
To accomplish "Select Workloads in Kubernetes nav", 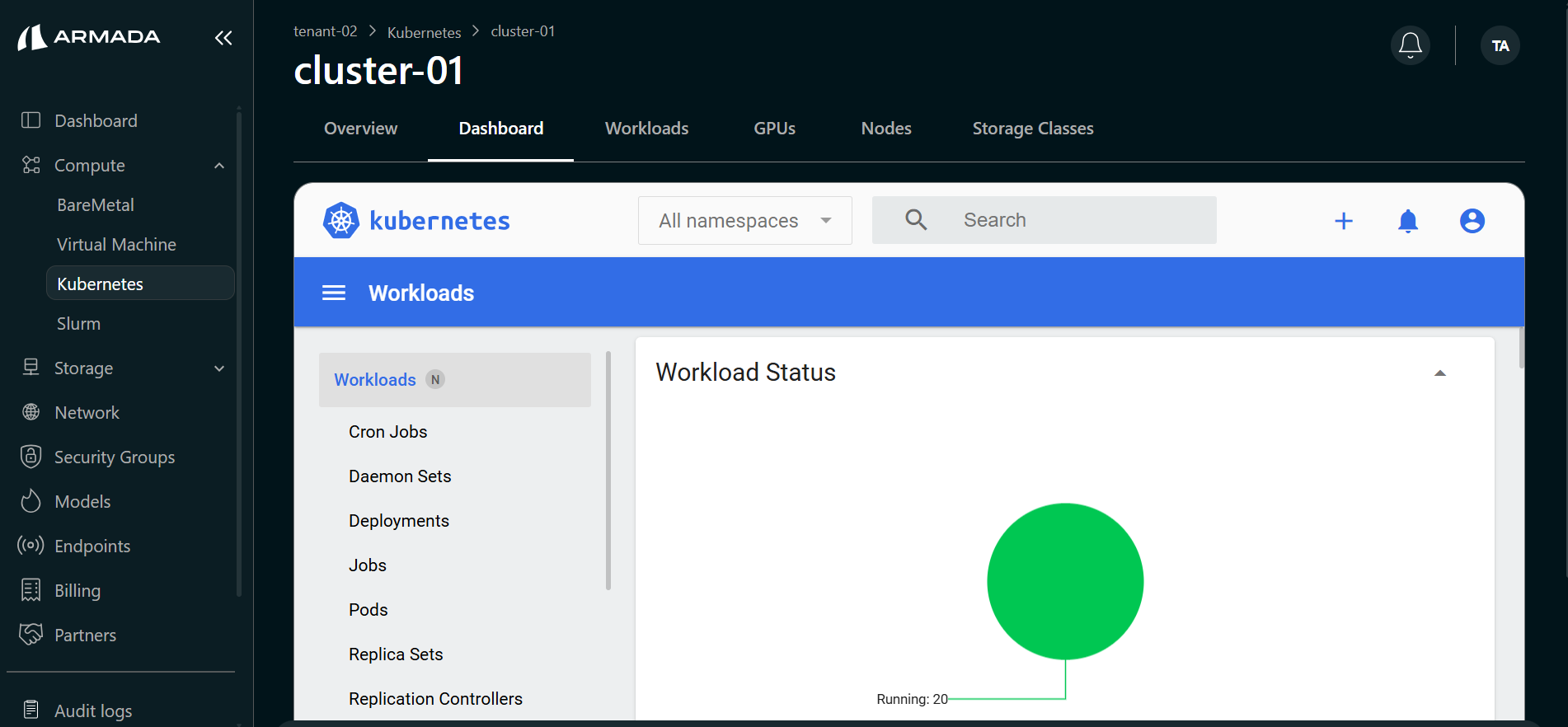I will 455,380.
